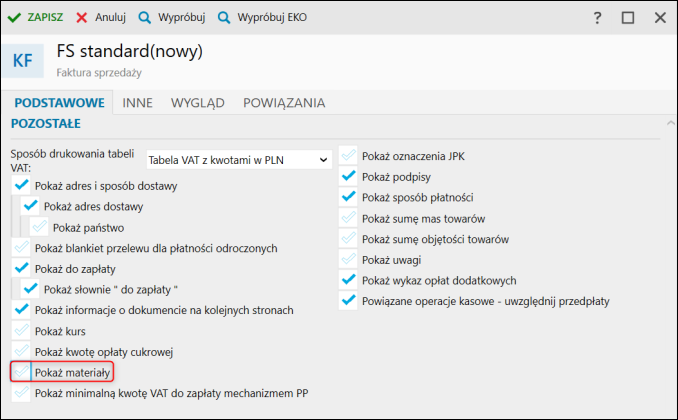Click the green checkmark ZAPISZ icon

pyautogui.click(x=14, y=18)
